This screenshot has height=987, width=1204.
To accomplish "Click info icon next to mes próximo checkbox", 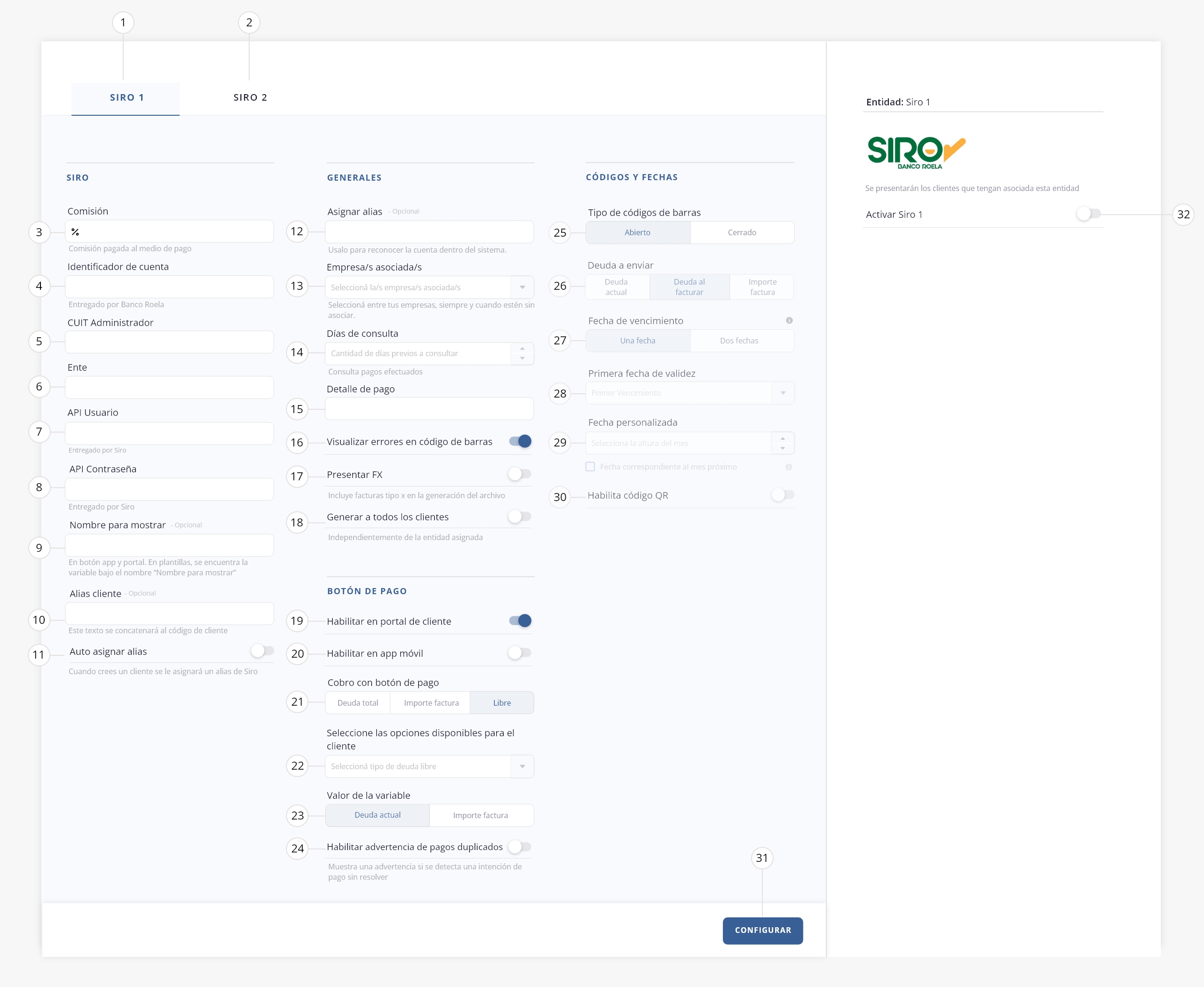I will (788, 467).
